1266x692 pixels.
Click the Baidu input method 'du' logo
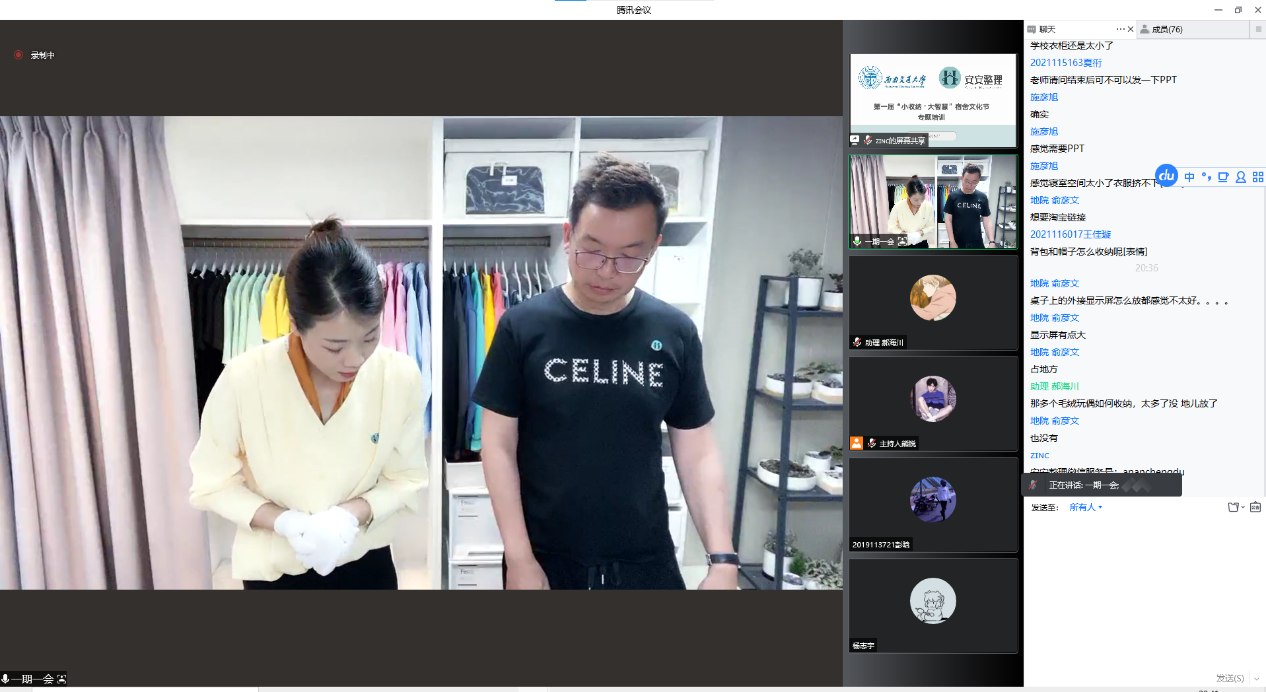click(1166, 176)
